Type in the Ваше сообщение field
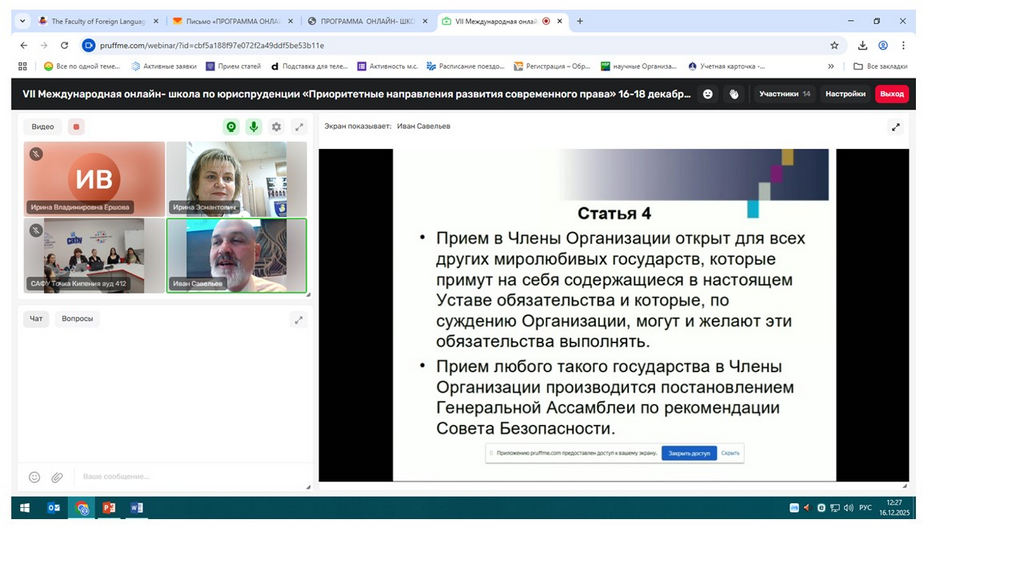 (180, 477)
